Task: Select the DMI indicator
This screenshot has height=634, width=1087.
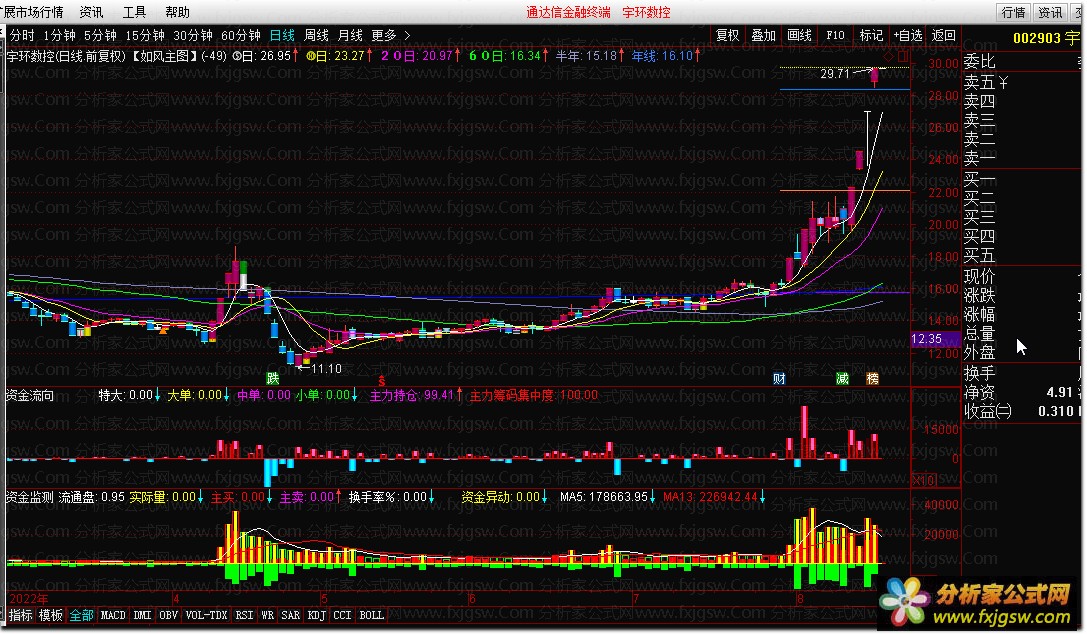Action: [x=142, y=615]
